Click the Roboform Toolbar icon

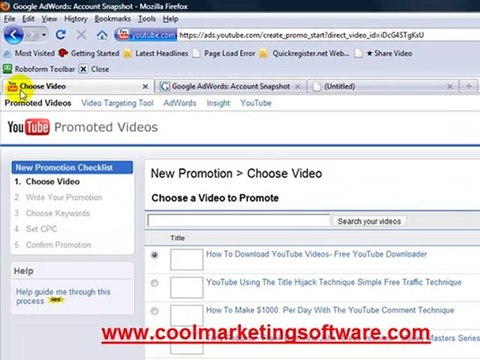pyautogui.click(x=7, y=69)
